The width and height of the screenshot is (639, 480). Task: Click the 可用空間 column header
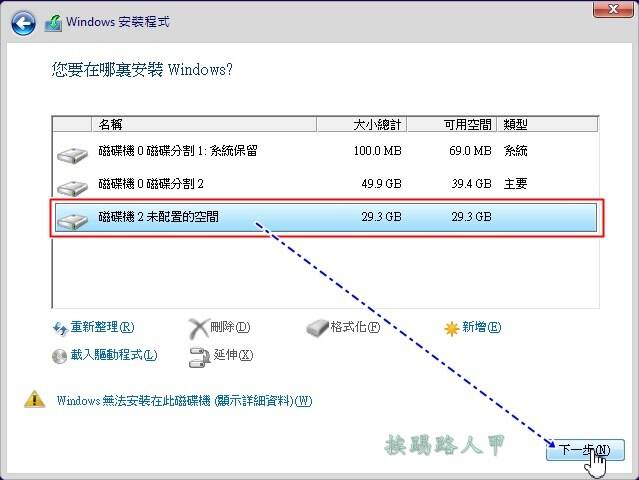click(452, 124)
